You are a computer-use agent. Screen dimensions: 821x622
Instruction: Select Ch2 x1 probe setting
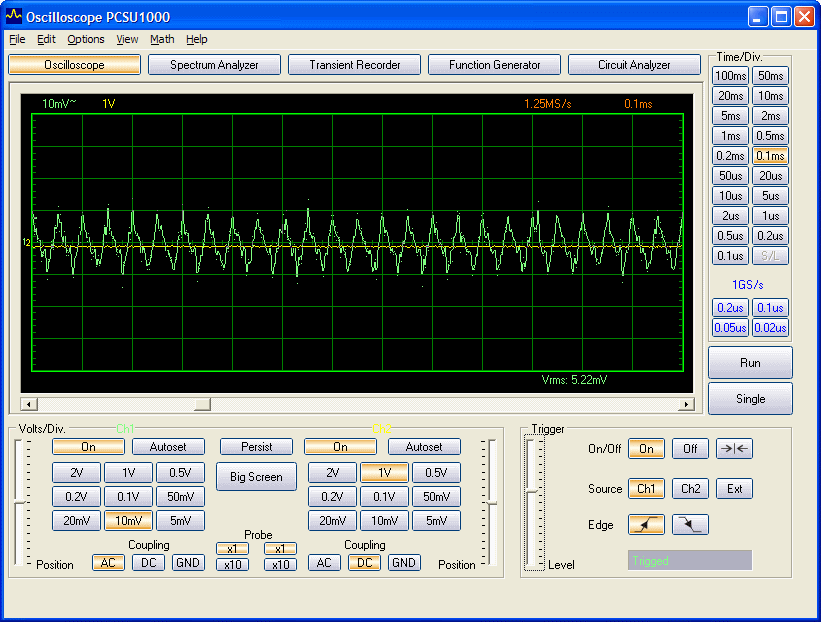click(x=280, y=549)
